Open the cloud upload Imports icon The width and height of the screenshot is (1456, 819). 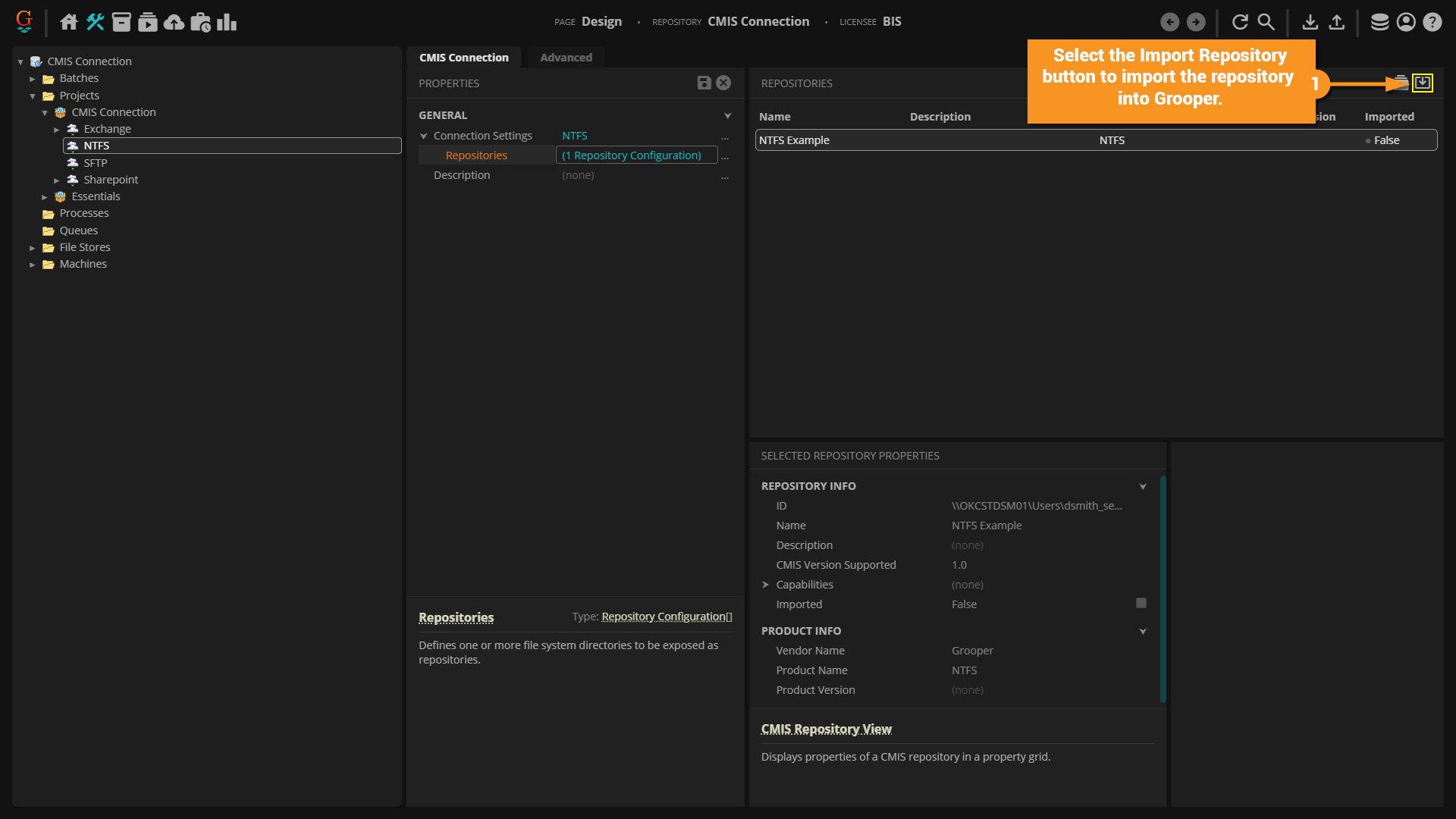tap(174, 22)
